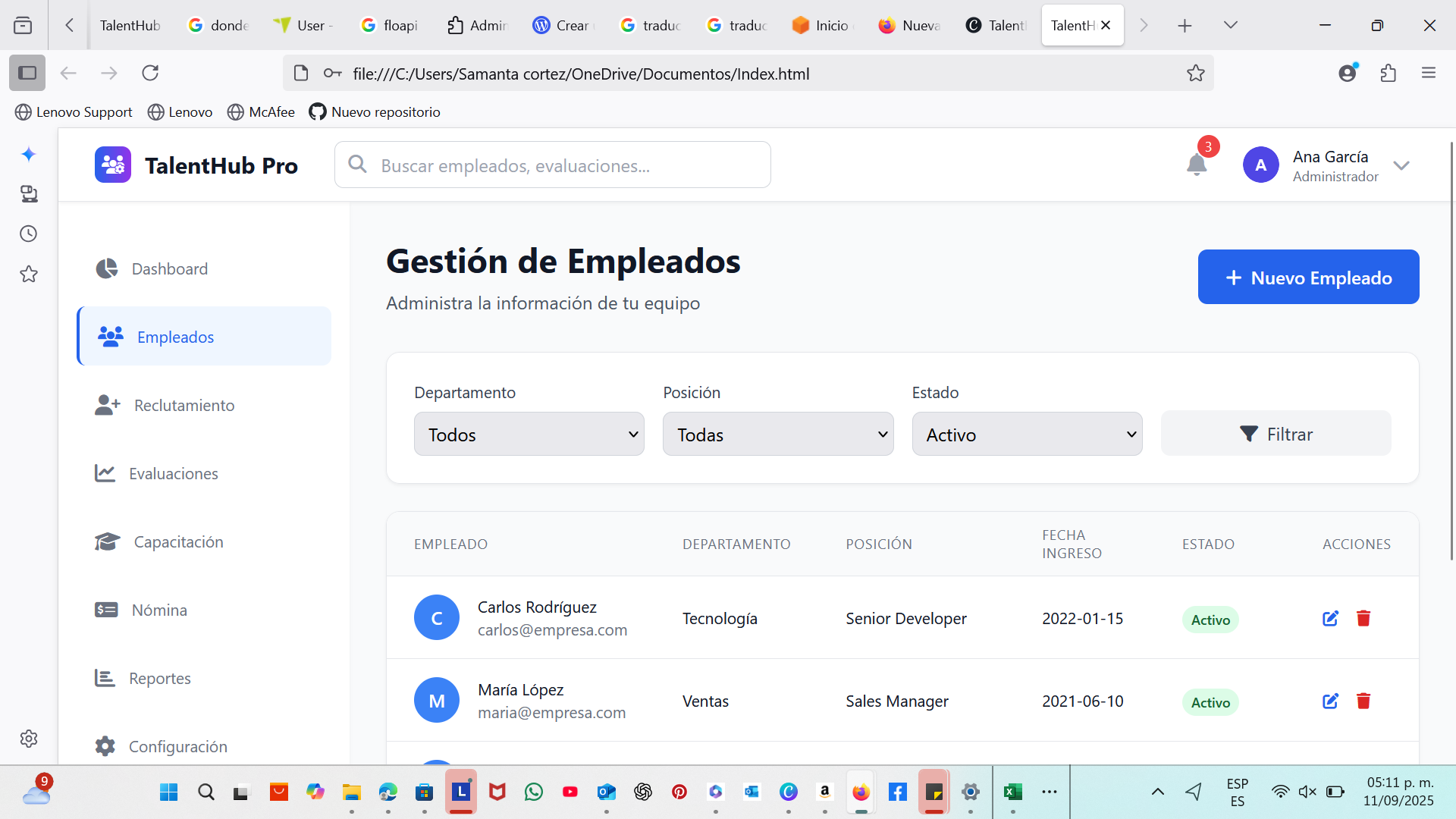
Task: Click the TalentHub Pro logo icon
Action: tap(113, 165)
